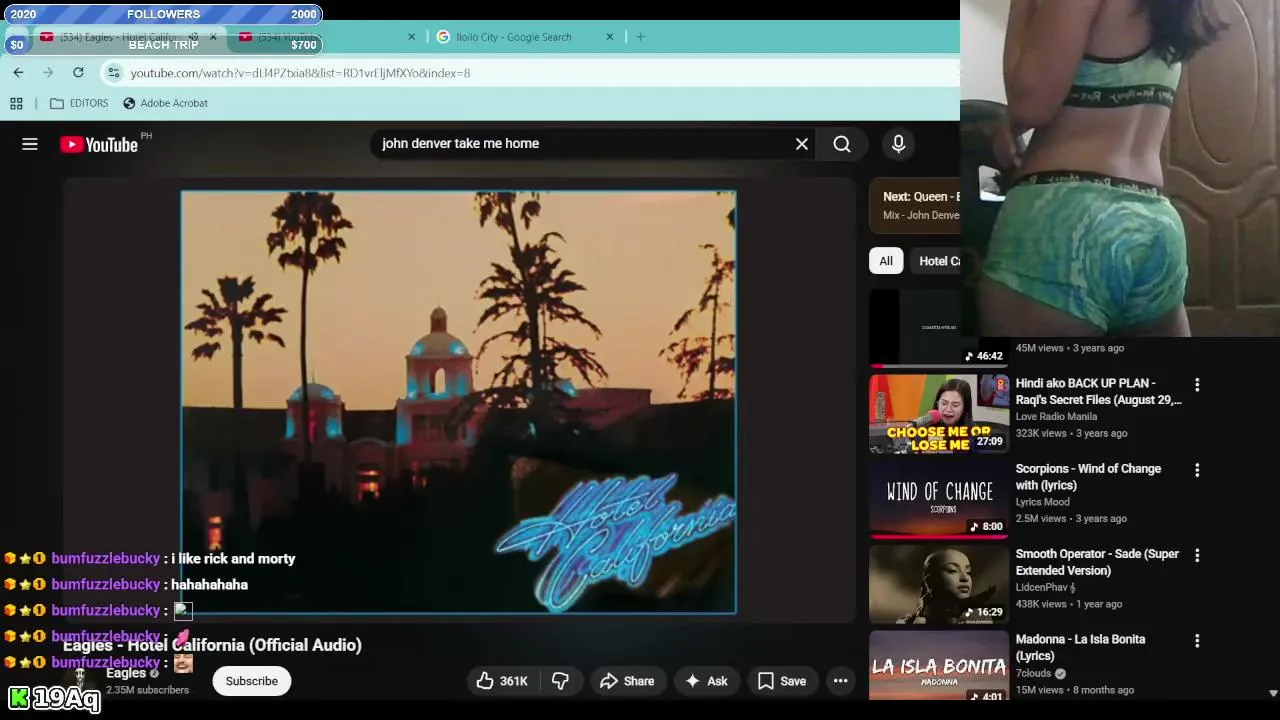Image resolution: width=1280 pixels, height=720 pixels.
Task: Open a new browser tab
Action: (641, 37)
